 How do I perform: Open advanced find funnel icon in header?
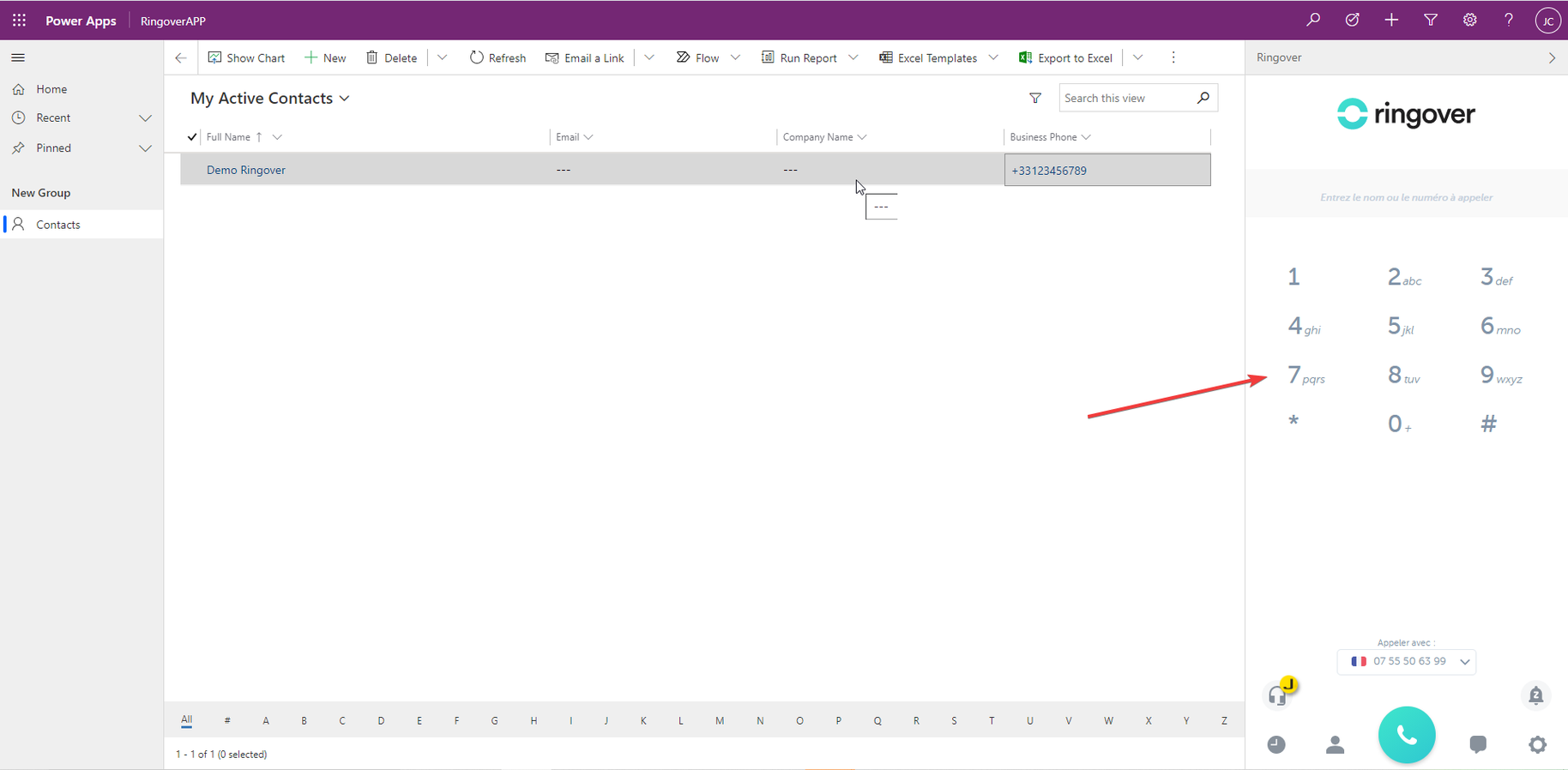coord(1431,20)
